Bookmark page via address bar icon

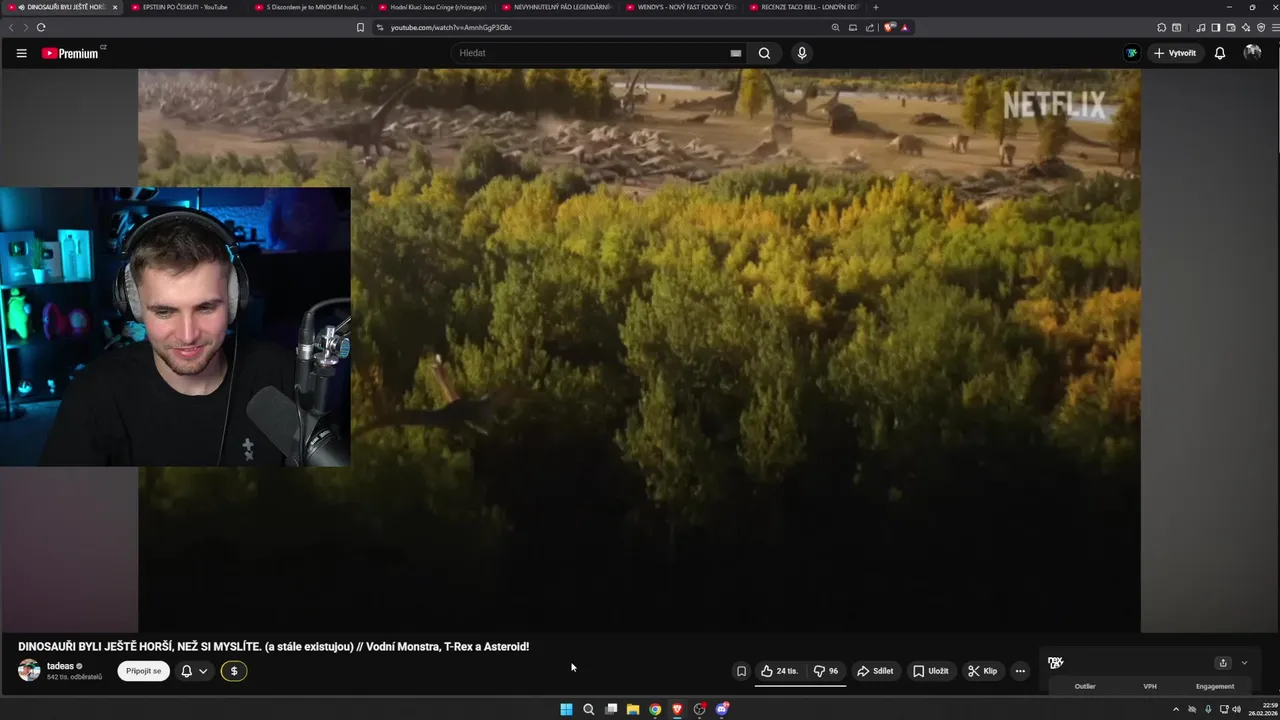click(x=360, y=27)
